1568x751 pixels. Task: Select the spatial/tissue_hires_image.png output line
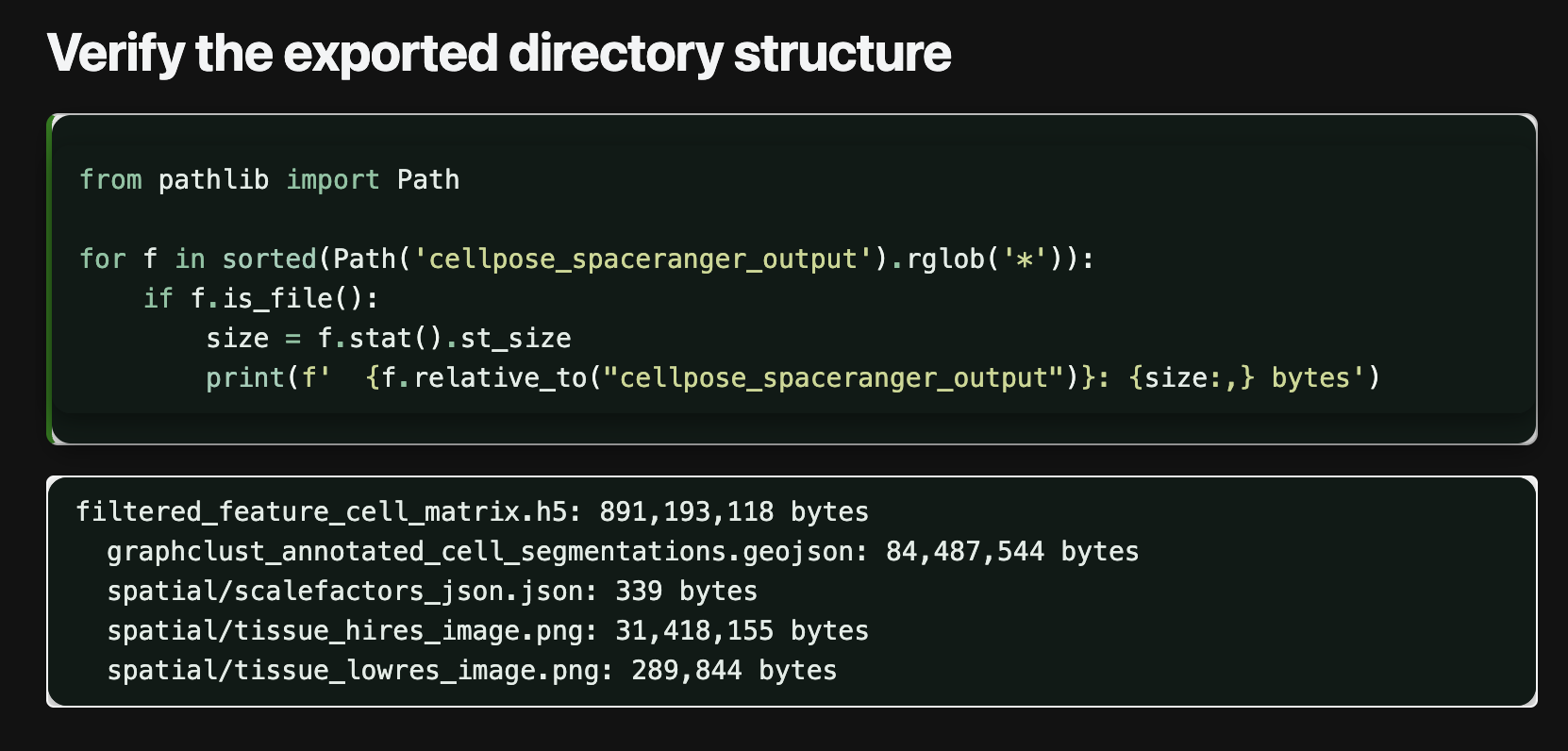(488, 630)
